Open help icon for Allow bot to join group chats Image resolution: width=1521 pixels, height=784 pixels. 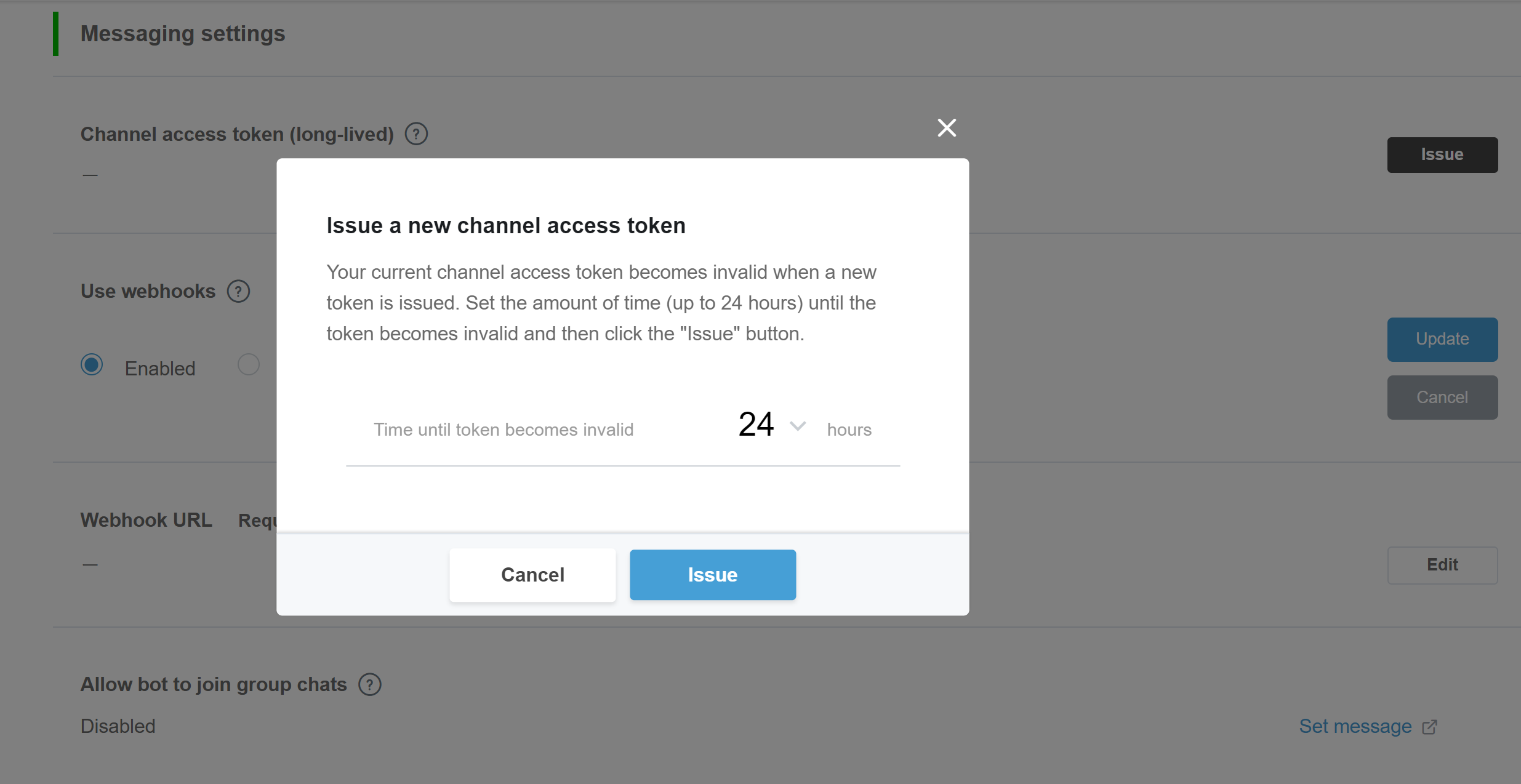coord(370,684)
